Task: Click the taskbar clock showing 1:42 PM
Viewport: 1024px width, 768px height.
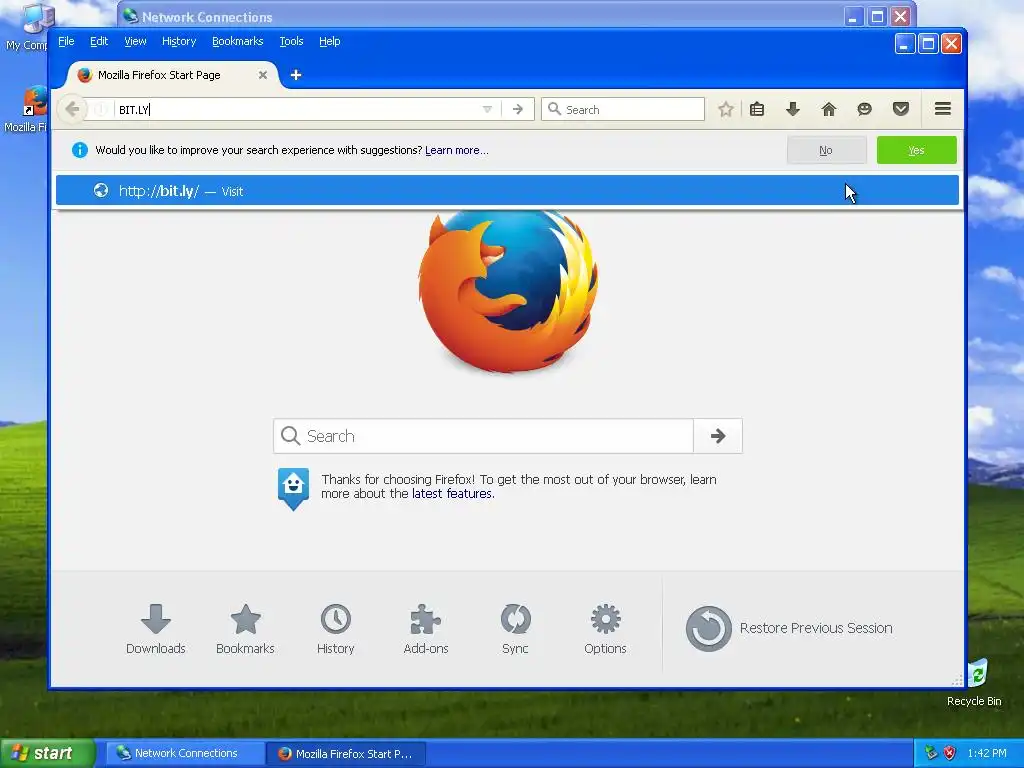Action: [987, 753]
